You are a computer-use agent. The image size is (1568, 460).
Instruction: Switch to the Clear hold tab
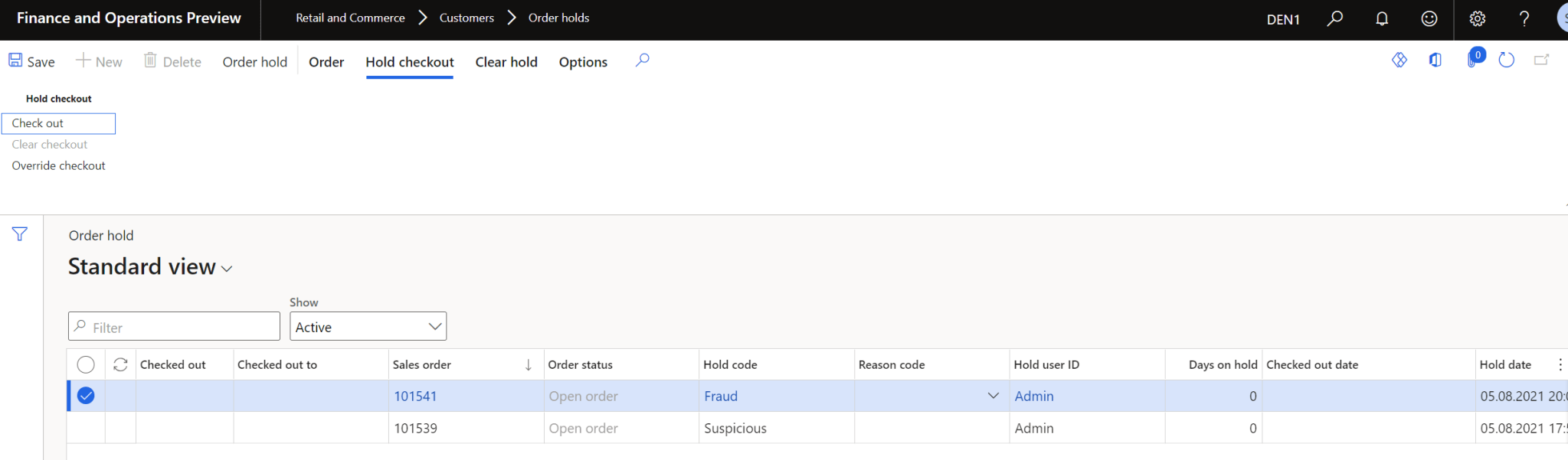pyautogui.click(x=506, y=62)
